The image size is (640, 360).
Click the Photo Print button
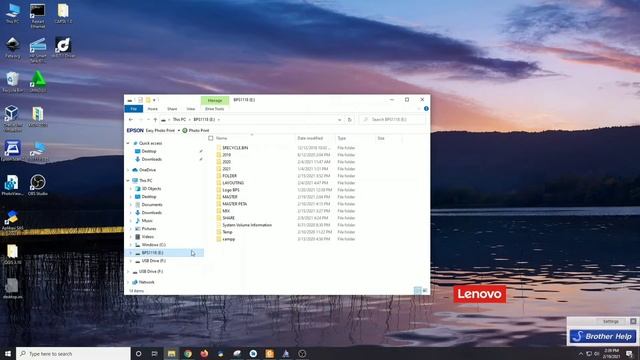(x=196, y=131)
